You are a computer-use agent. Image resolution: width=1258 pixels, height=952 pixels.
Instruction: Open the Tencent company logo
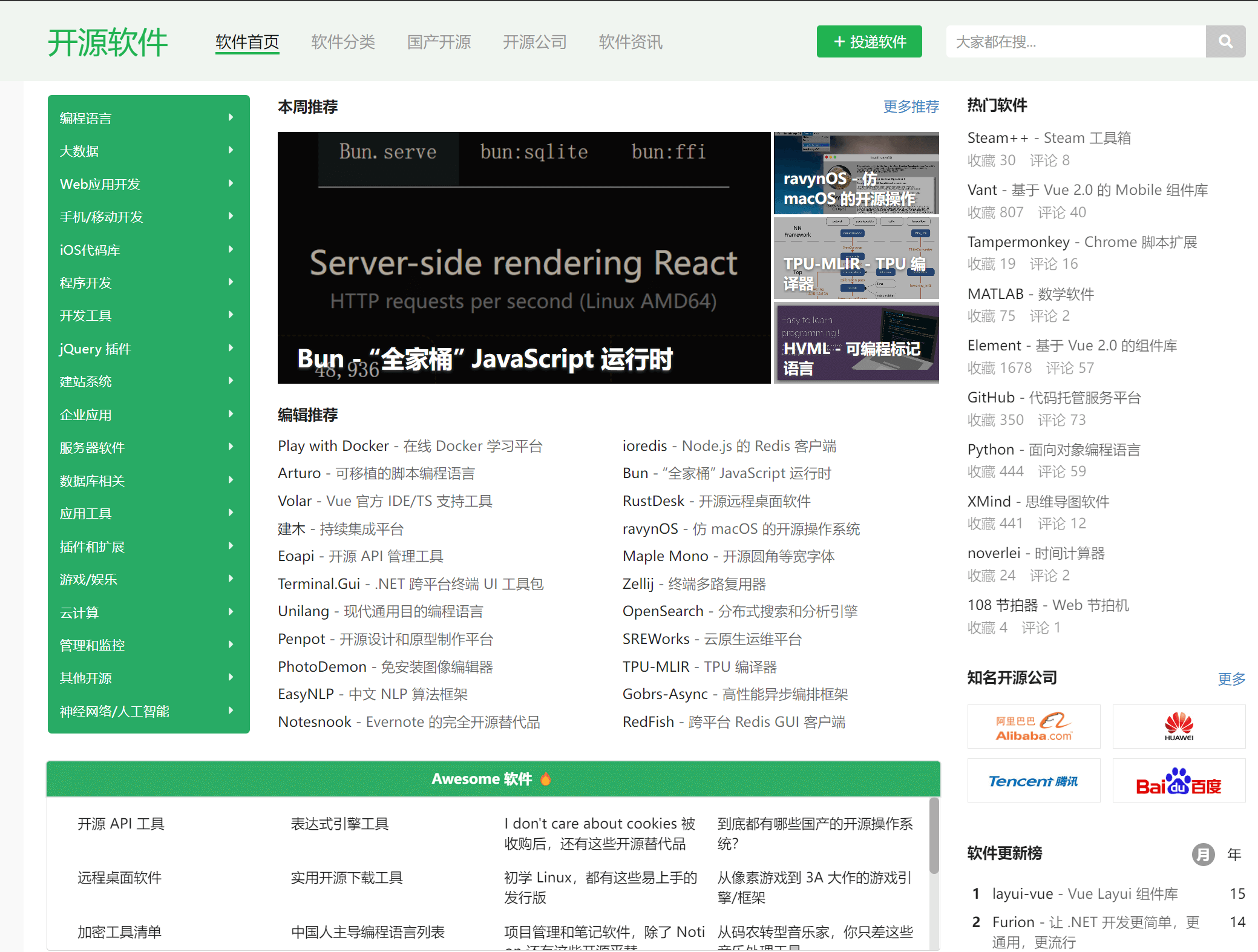(x=1034, y=781)
